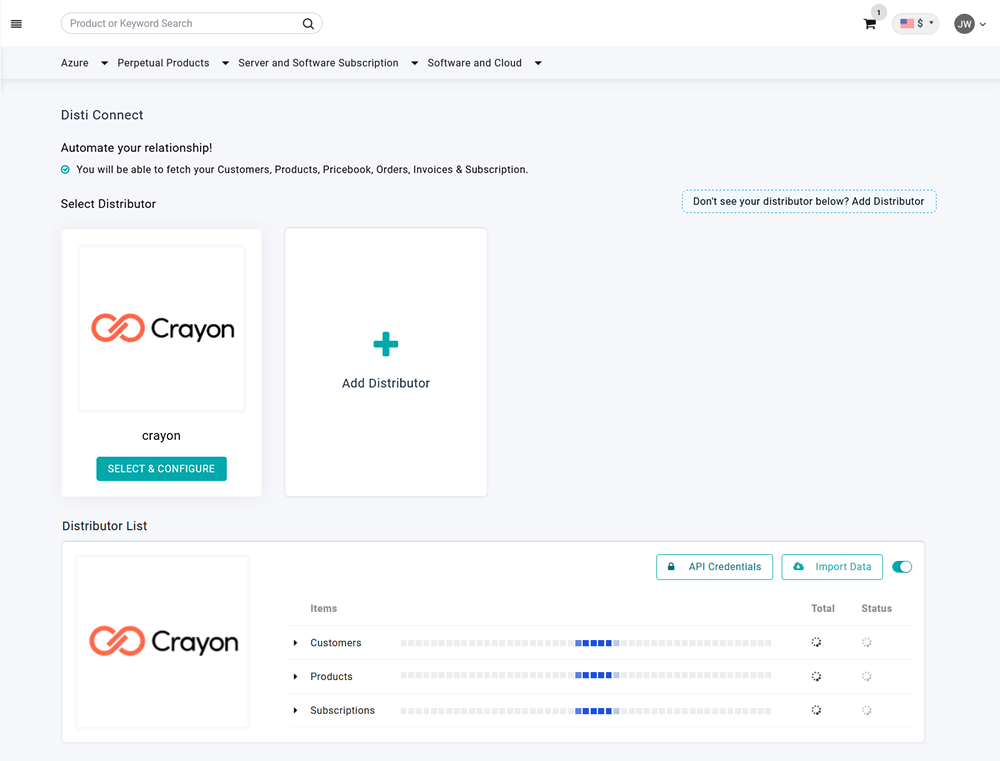
Task: Click the Import Data button
Action: [x=832, y=567]
